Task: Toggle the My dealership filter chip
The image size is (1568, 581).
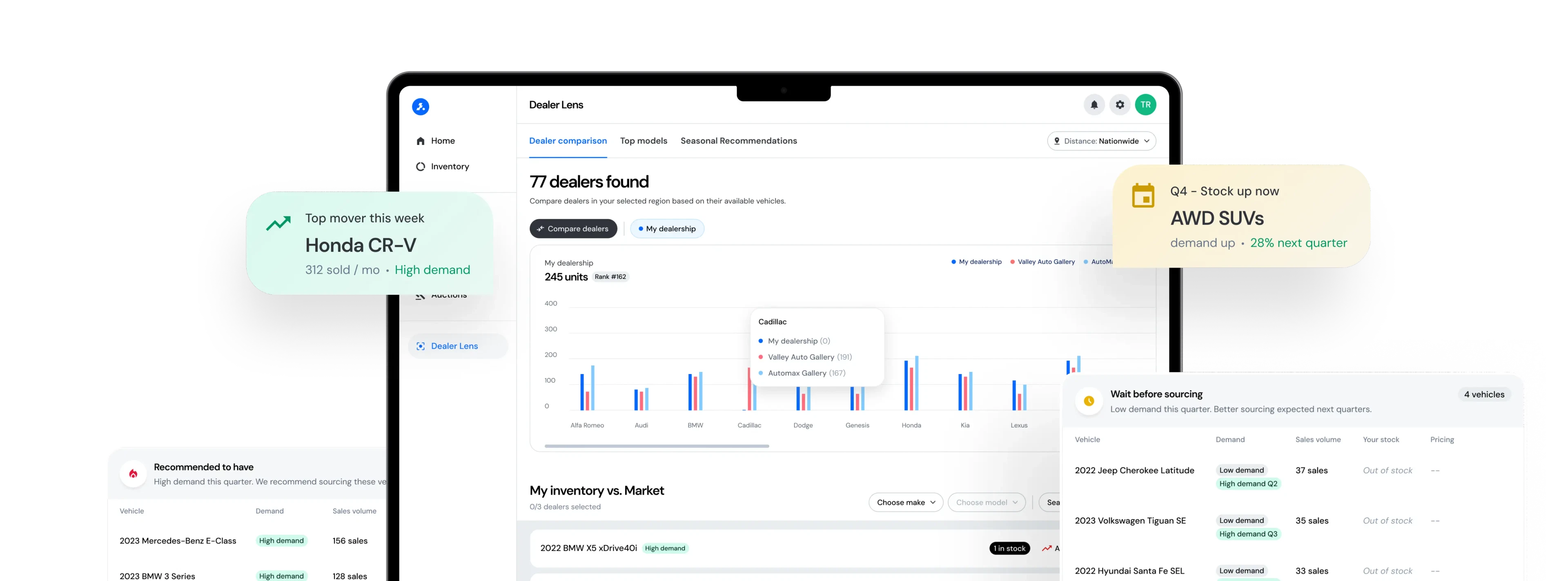Action: (666, 229)
